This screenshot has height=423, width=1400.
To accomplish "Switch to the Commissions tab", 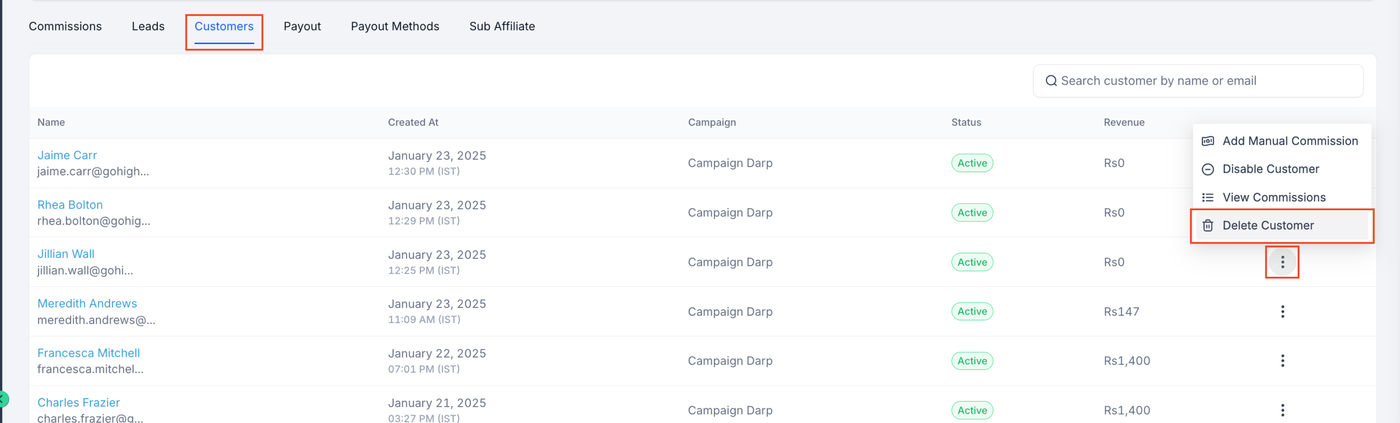I will pos(65,27).
